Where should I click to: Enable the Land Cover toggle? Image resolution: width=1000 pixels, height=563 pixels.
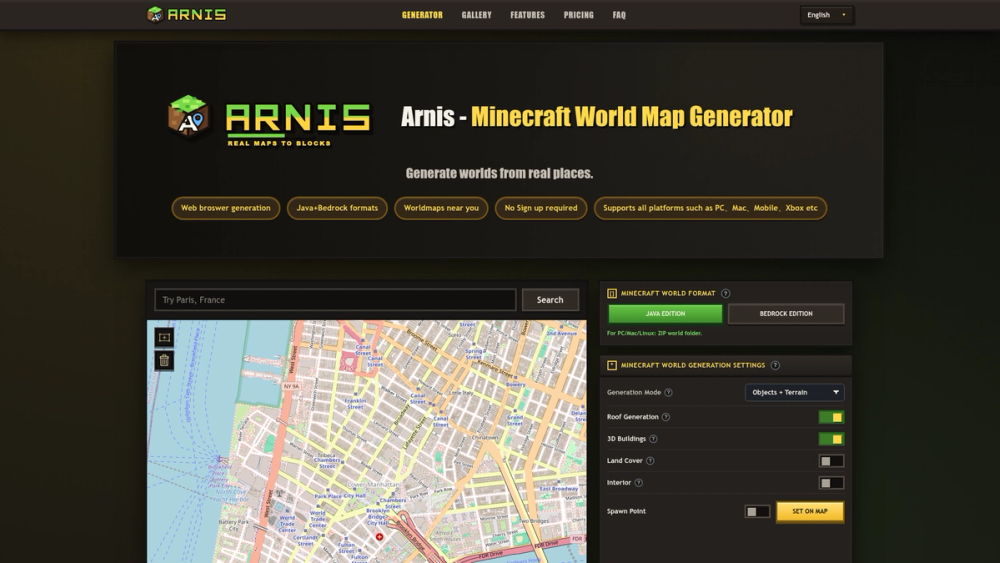click(831, 461)
